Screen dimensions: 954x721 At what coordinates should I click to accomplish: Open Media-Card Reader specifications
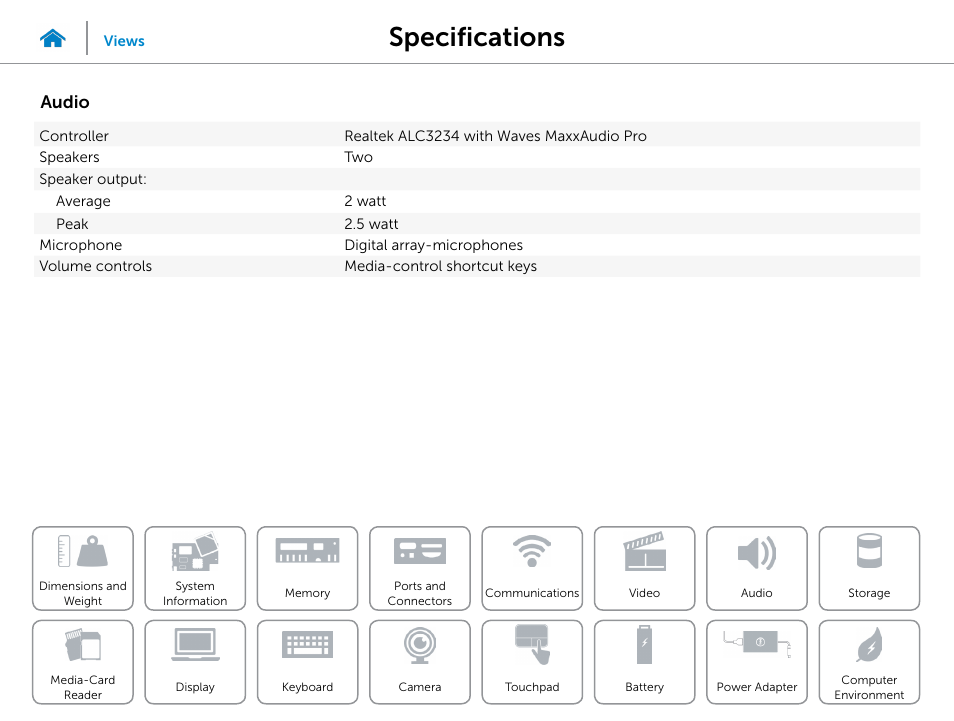pos(83,662)
